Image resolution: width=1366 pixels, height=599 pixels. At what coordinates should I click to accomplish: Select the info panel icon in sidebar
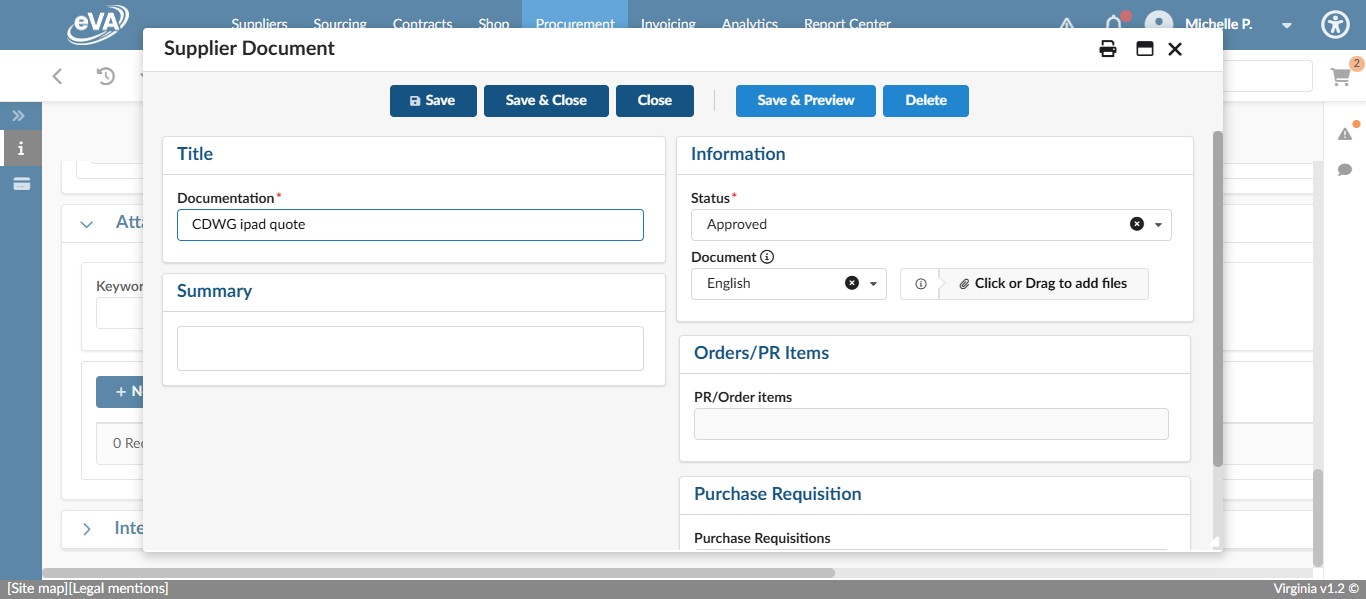click(x=18, y=148)
